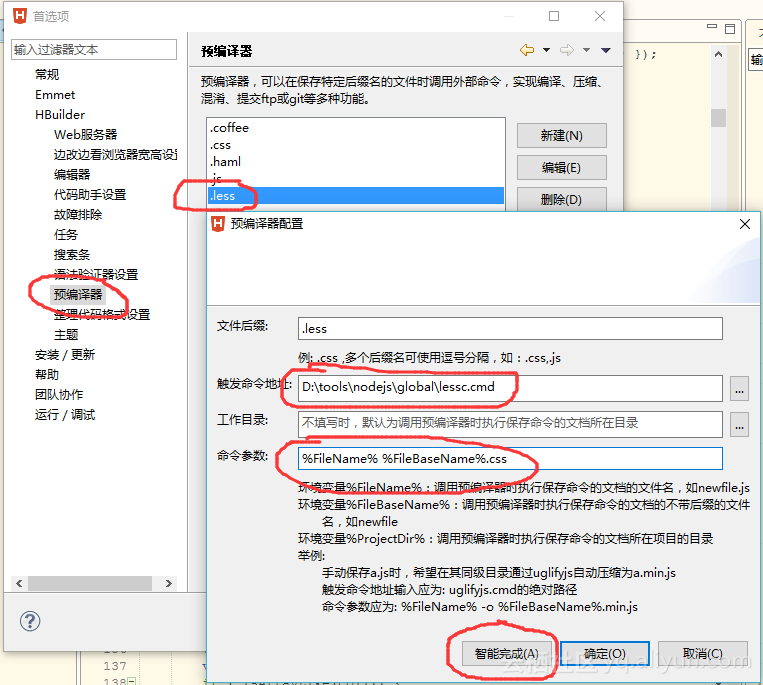Image resolution: width=763 pixels, height=685 pixels.
Task: Open 任务 settings
Action: click(66, 234)
